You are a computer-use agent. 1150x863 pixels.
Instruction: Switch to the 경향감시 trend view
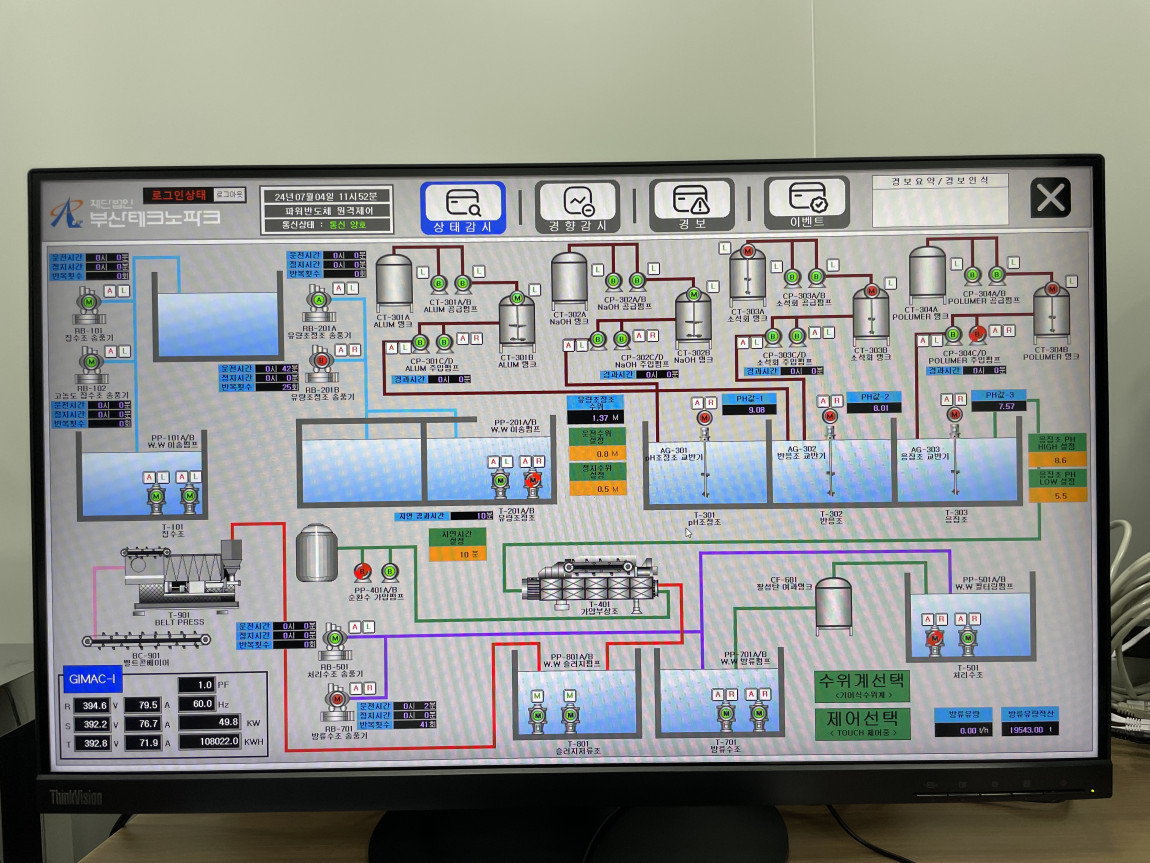coord(577,208)
